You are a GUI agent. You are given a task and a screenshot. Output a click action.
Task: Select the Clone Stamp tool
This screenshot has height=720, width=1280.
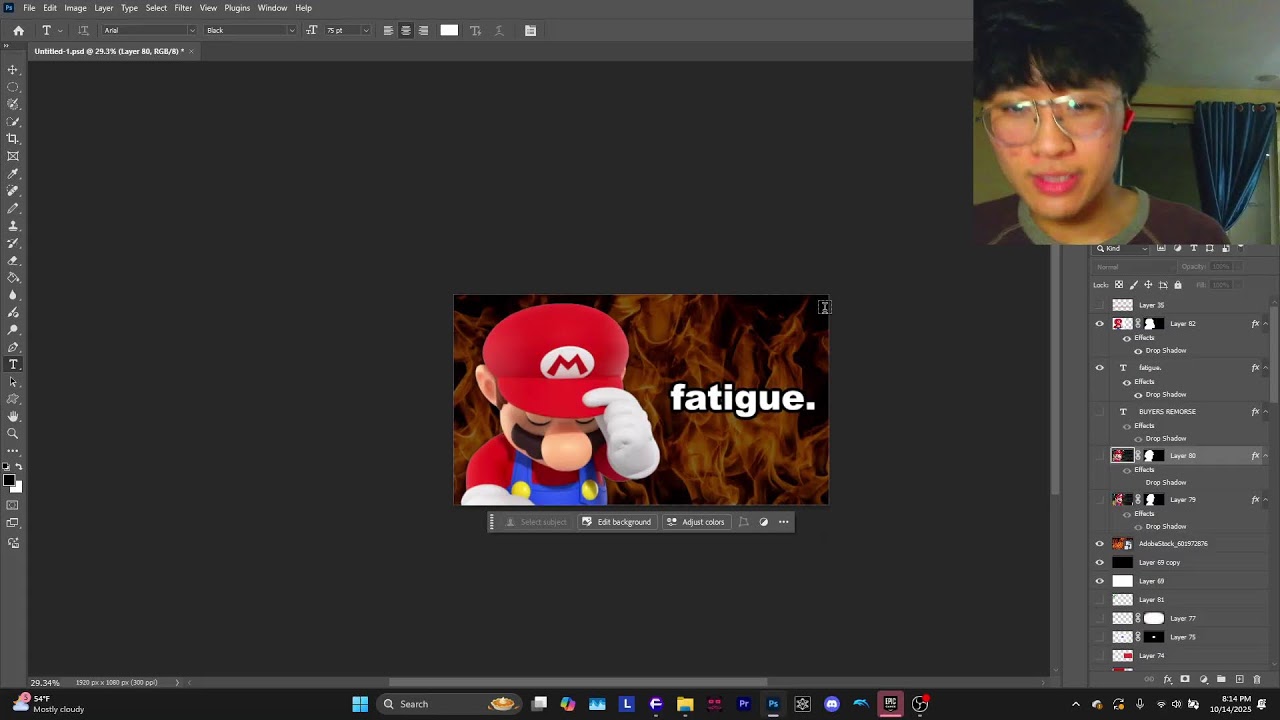[x=13, y=226]
